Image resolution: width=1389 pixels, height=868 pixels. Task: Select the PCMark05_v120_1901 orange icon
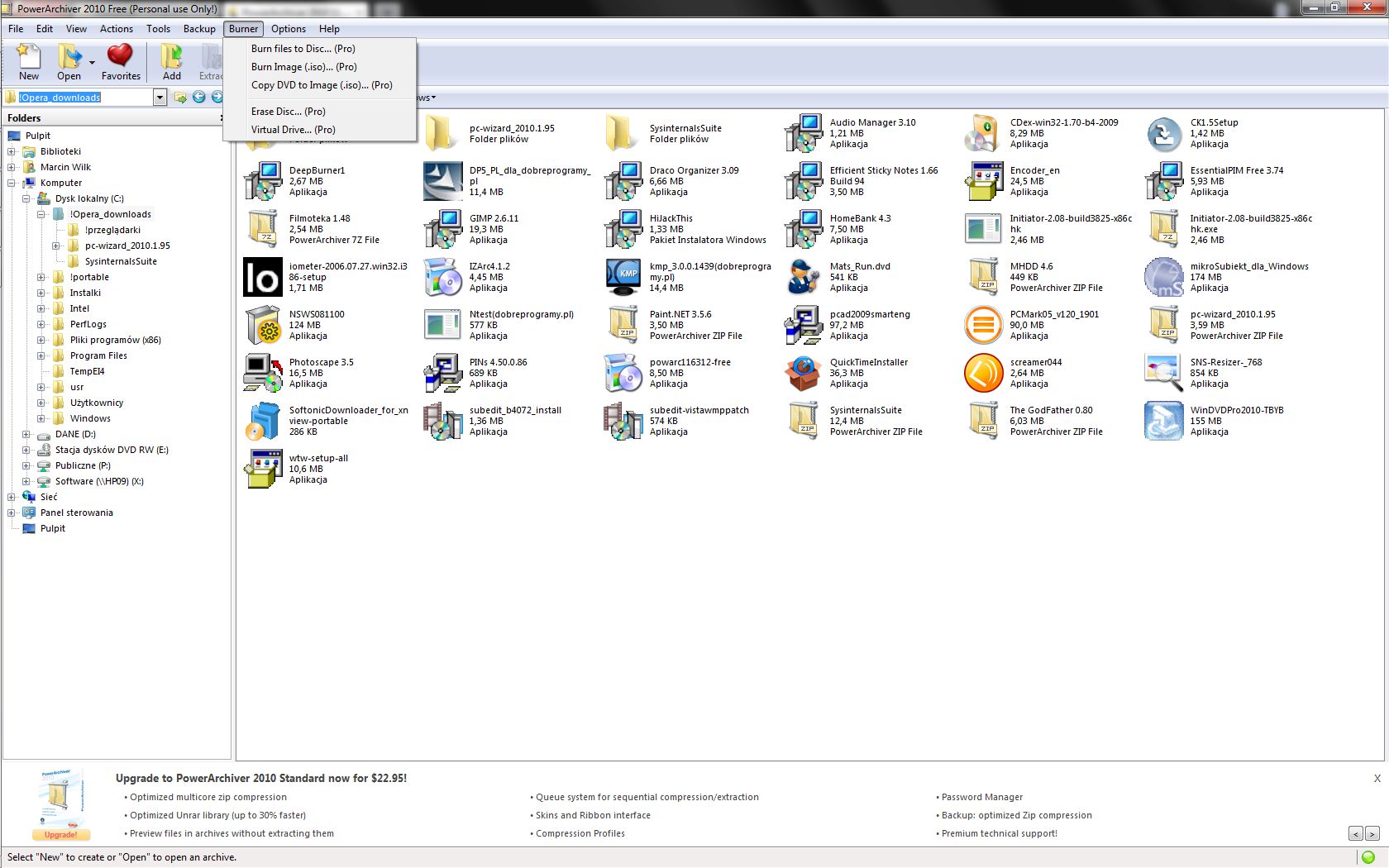[984, 325]
